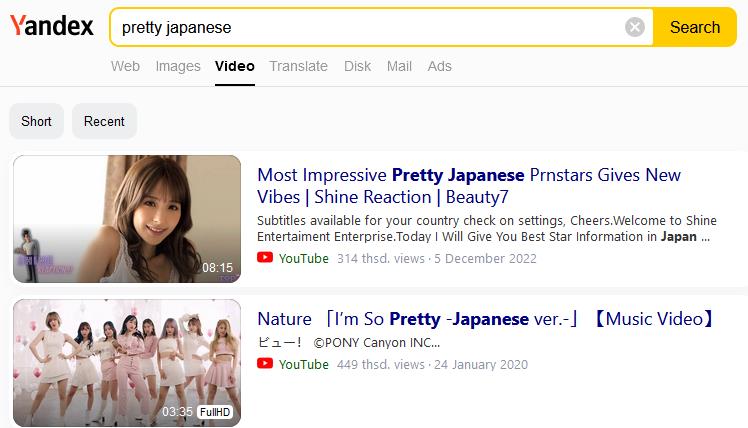Click YouTube source link for 5 December 2022 video

[304, 258]
